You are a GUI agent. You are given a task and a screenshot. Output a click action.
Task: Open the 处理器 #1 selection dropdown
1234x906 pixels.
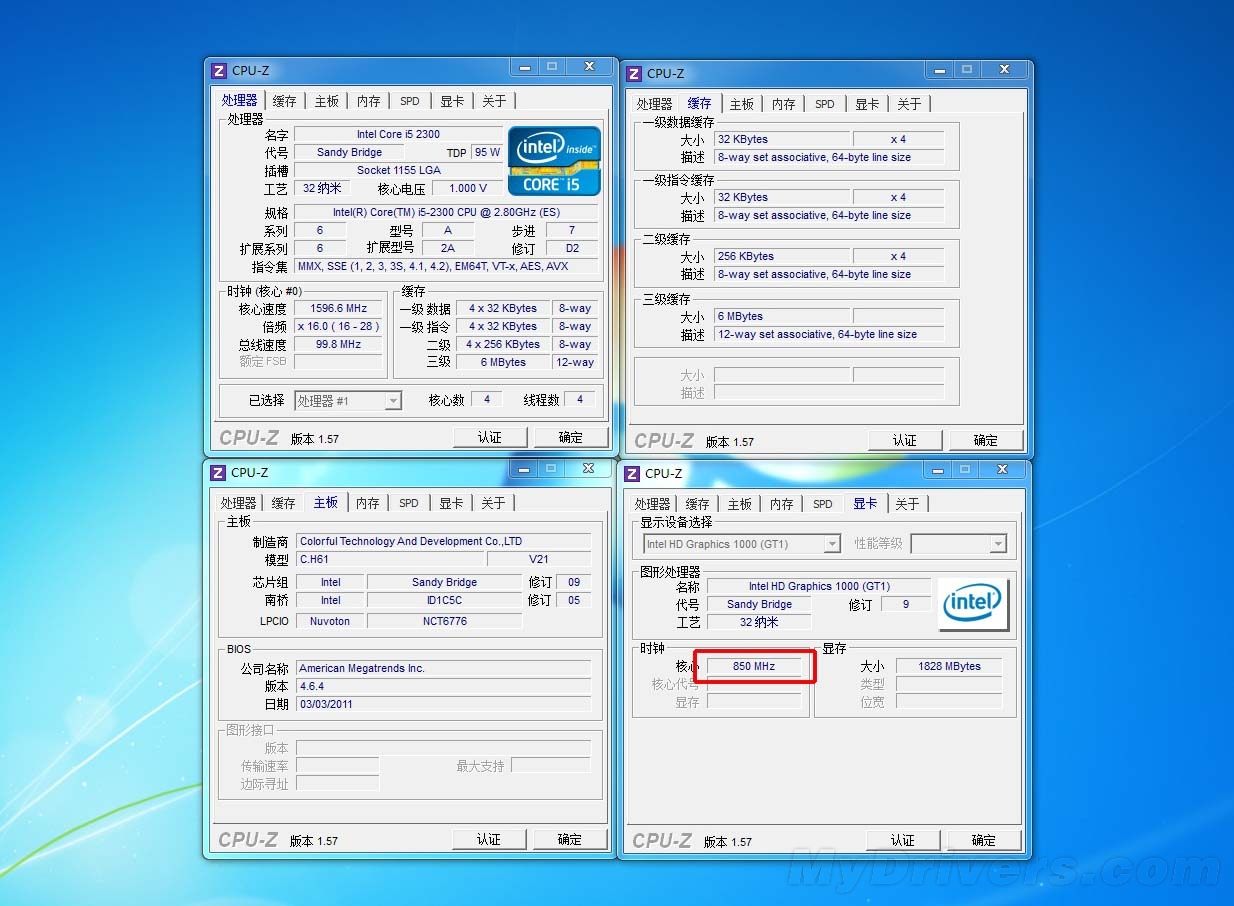[x=393, y=401]
